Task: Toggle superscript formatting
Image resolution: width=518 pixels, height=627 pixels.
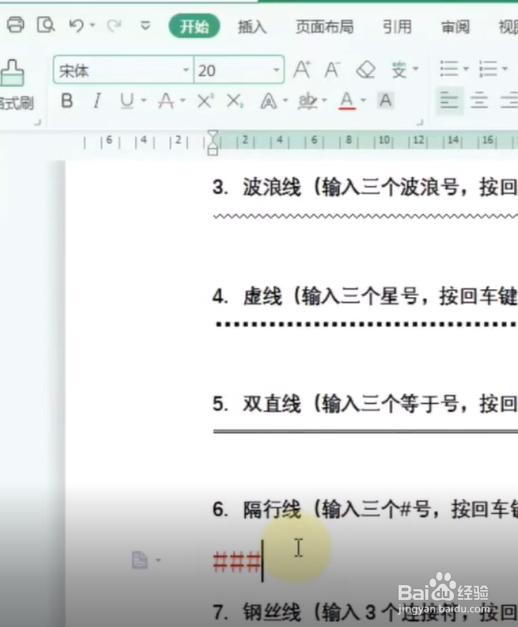Action: click(205, 101)
